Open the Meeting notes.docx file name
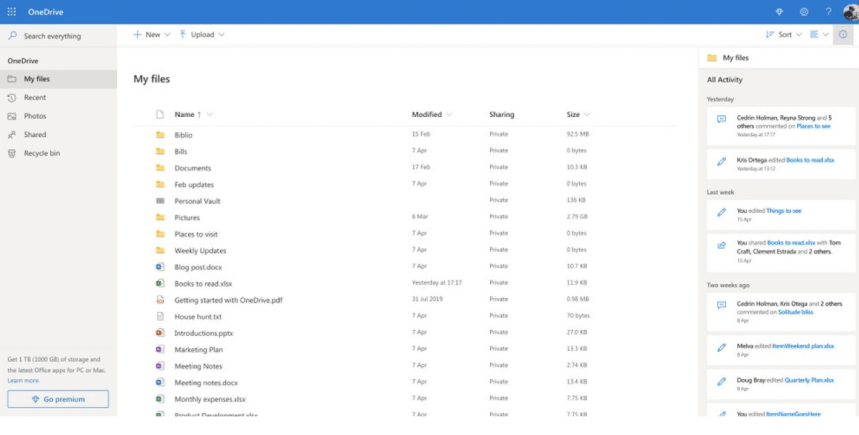Screen dimensions: 859x435 (x=205, y=382)
